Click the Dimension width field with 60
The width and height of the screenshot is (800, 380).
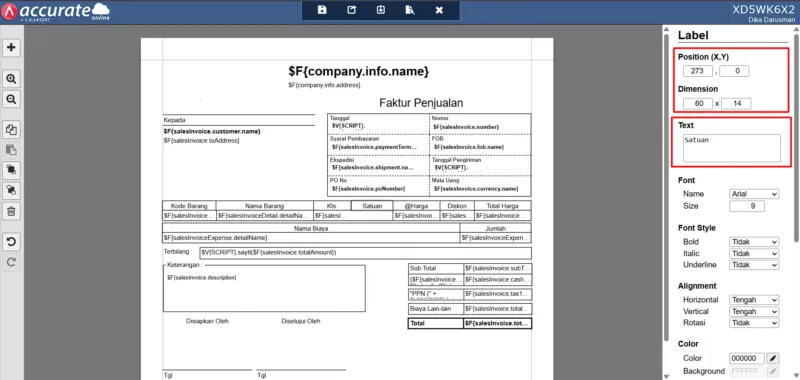698,104
